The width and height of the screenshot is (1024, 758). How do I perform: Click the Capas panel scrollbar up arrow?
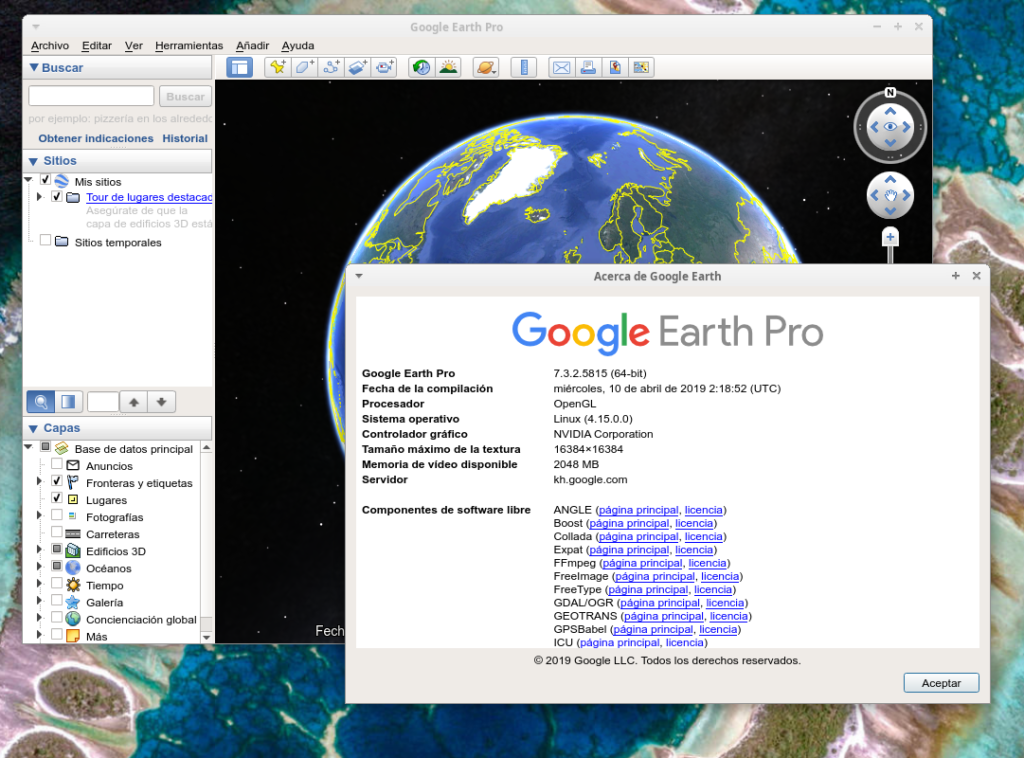point(206,448)
